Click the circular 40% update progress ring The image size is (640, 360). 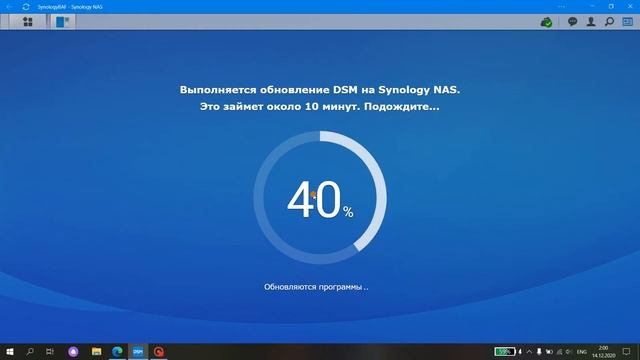pos(320,198)
